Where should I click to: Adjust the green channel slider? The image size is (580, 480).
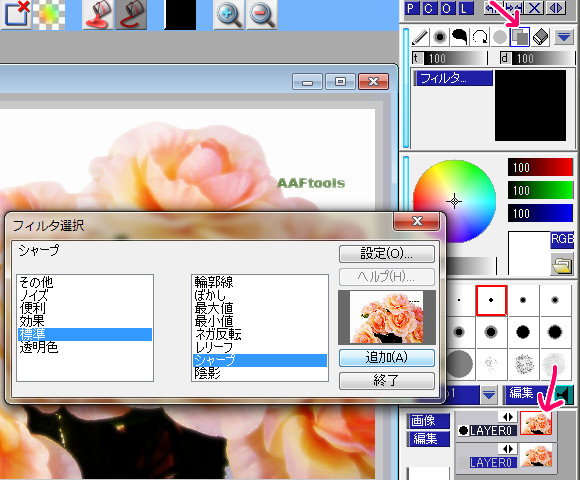540,190
